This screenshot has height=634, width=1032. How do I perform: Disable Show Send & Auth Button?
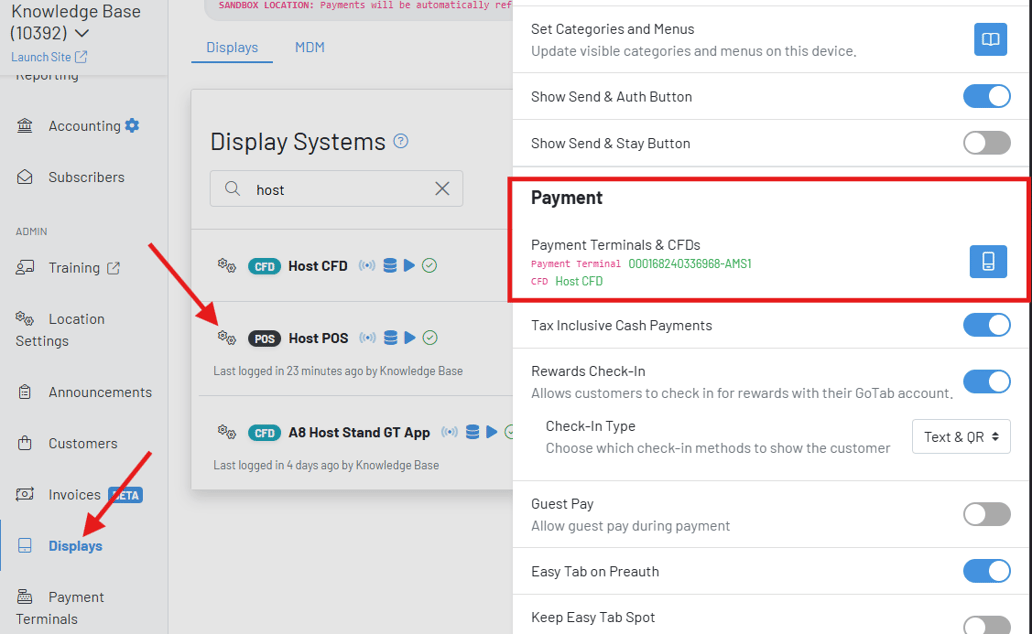coord(986,96)
